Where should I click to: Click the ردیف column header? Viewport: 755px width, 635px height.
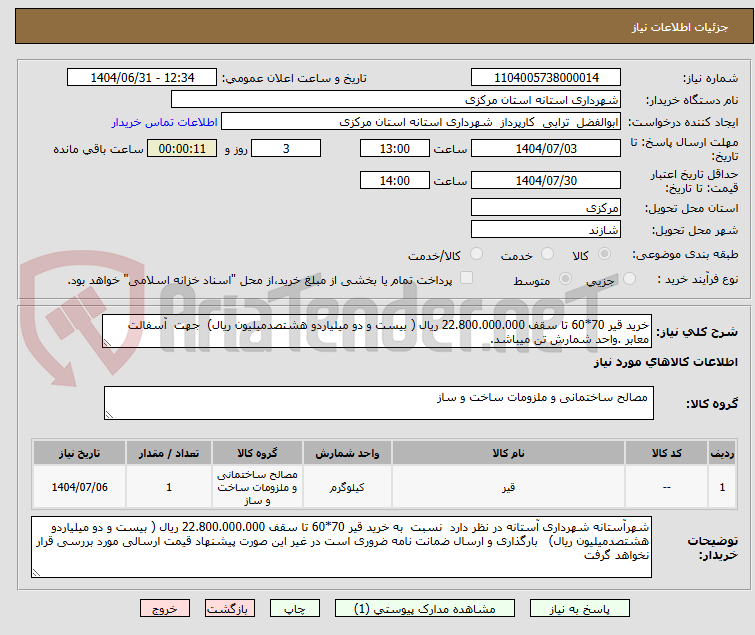(x=722, y=453)
